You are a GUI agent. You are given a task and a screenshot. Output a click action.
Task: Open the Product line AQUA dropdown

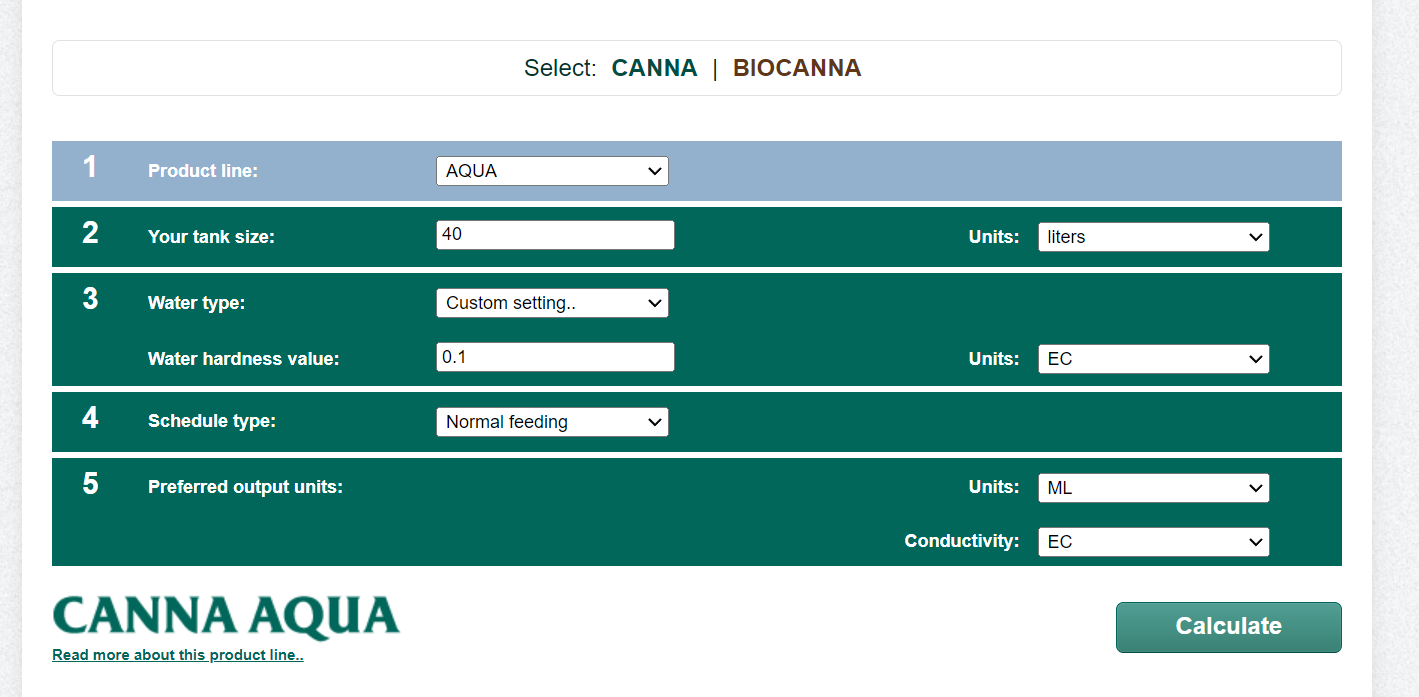click(x=552, y=171)
